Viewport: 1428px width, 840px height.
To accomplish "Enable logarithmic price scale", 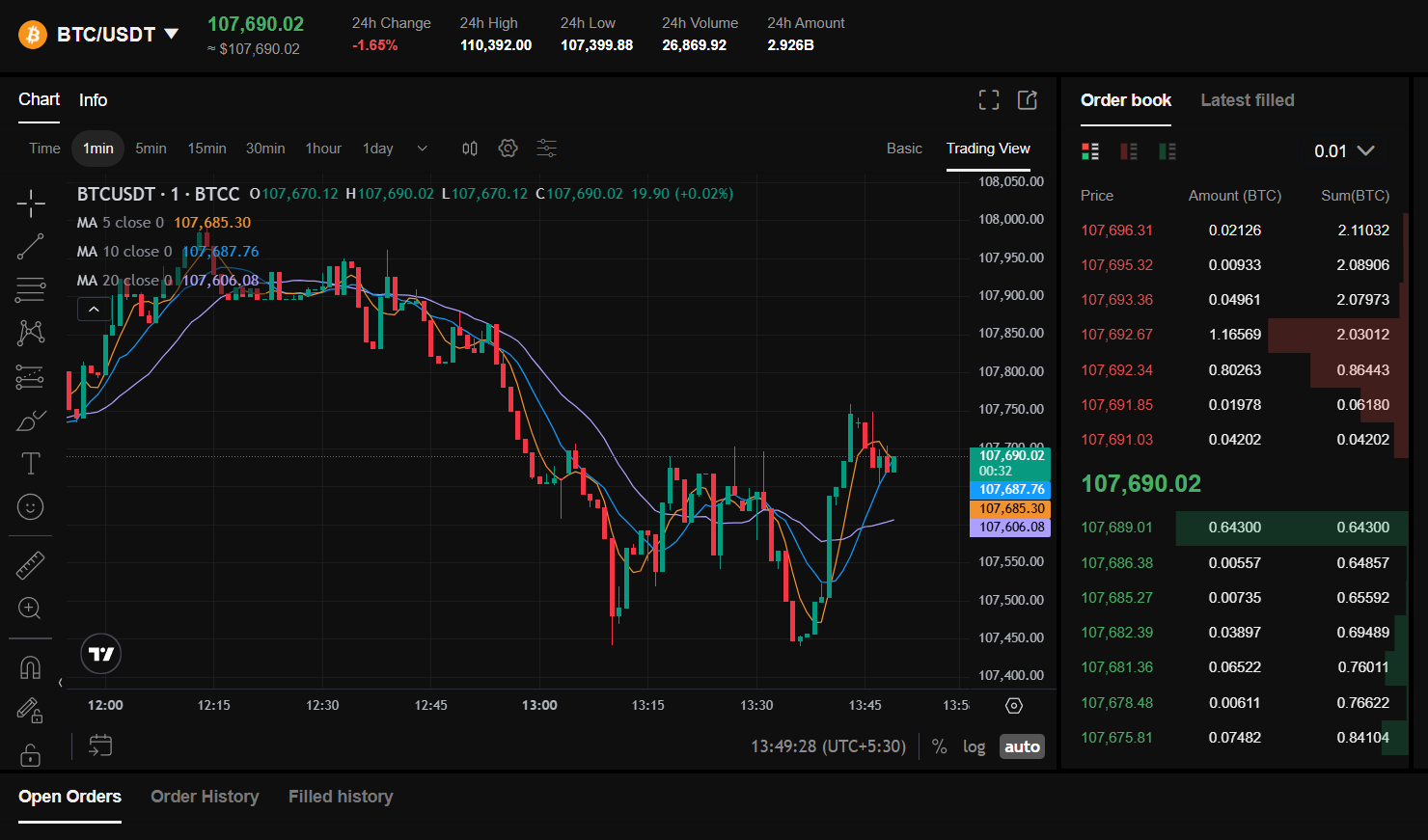I will [974, 745].
